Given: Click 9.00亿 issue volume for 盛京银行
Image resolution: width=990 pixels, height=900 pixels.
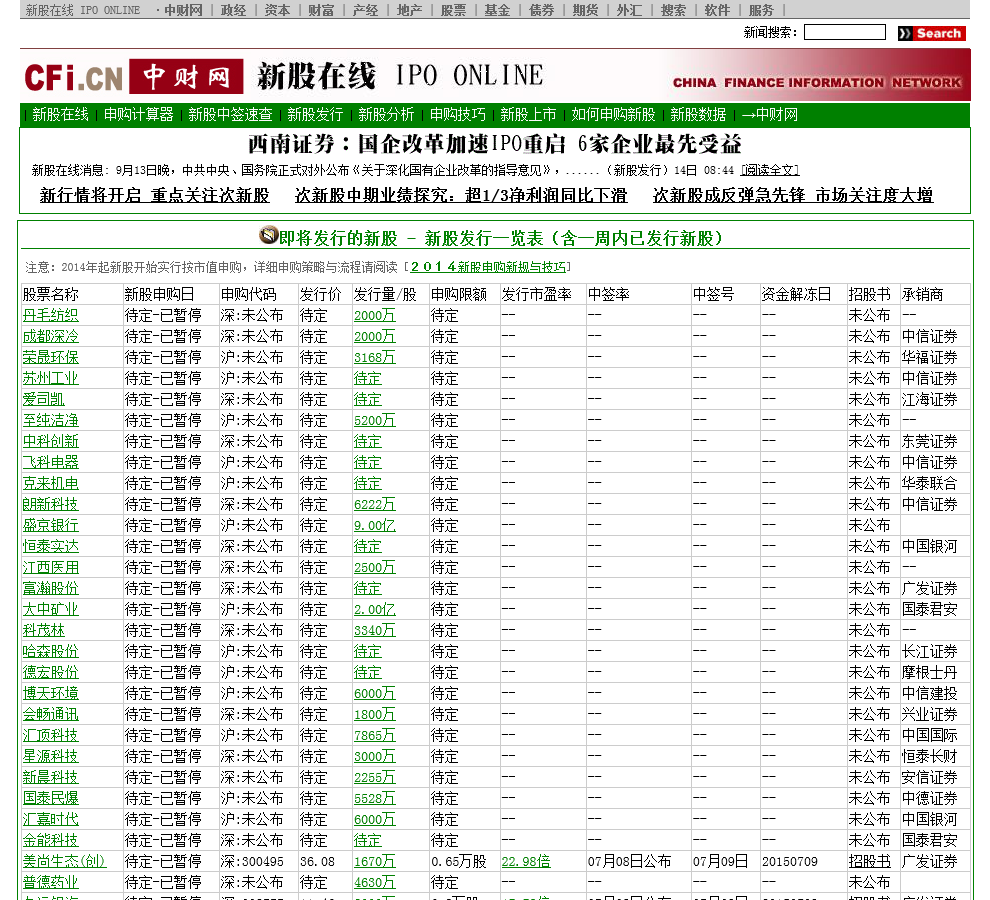Looking at the screenshot, I should pos(374,525).
